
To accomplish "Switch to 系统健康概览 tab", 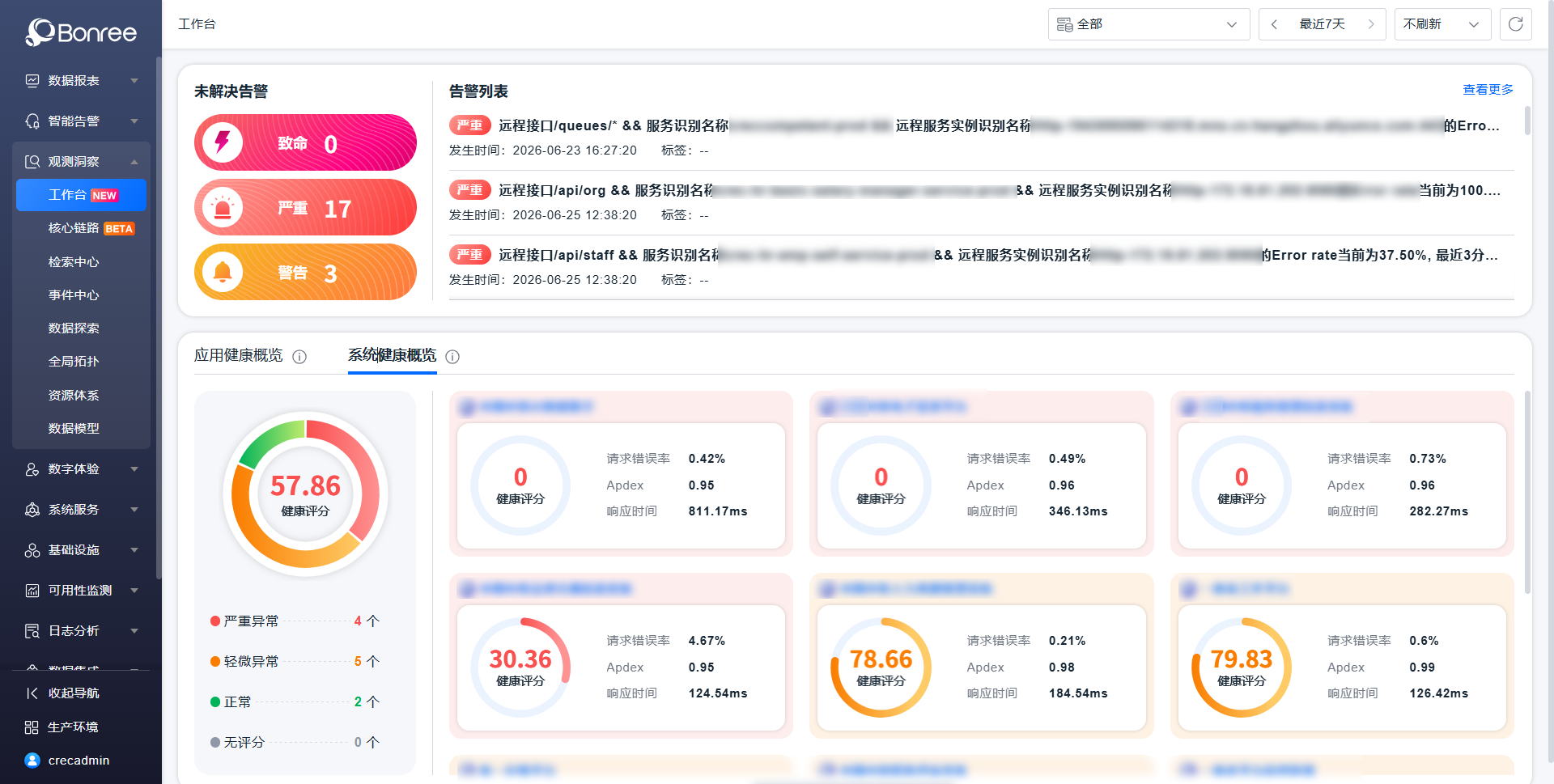I will coord(393,355).
